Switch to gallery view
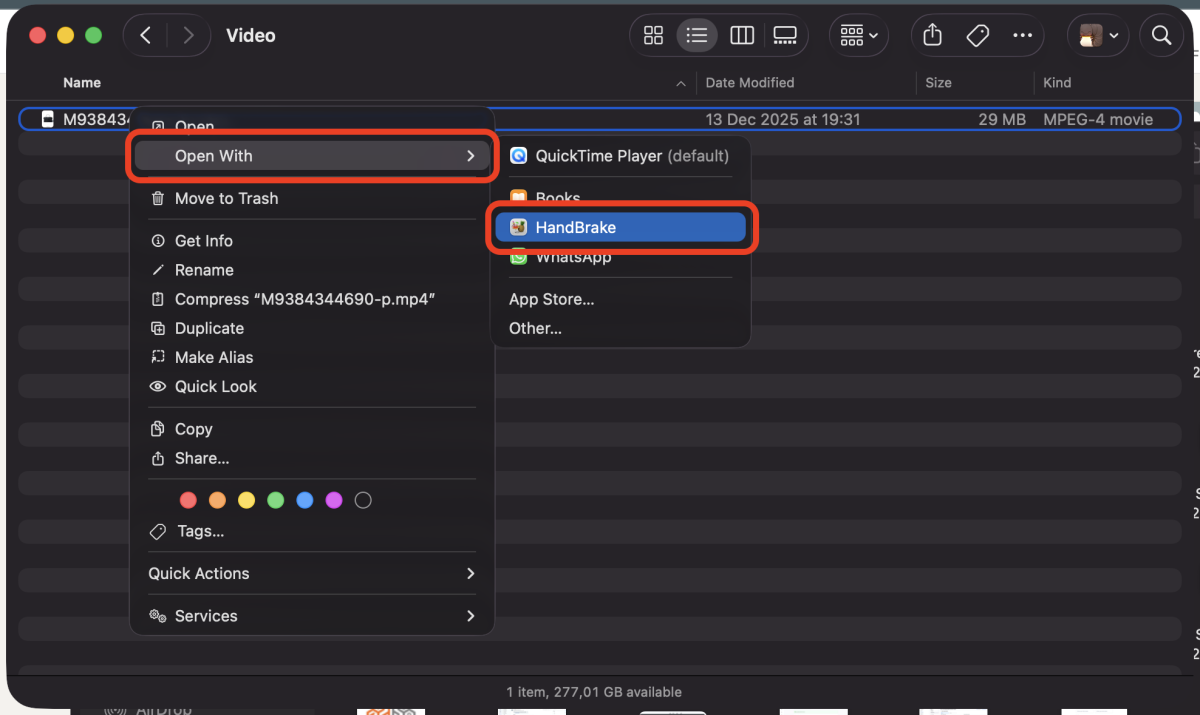The width and height of the screenshot is (1200, 715). tap(785, 35)
